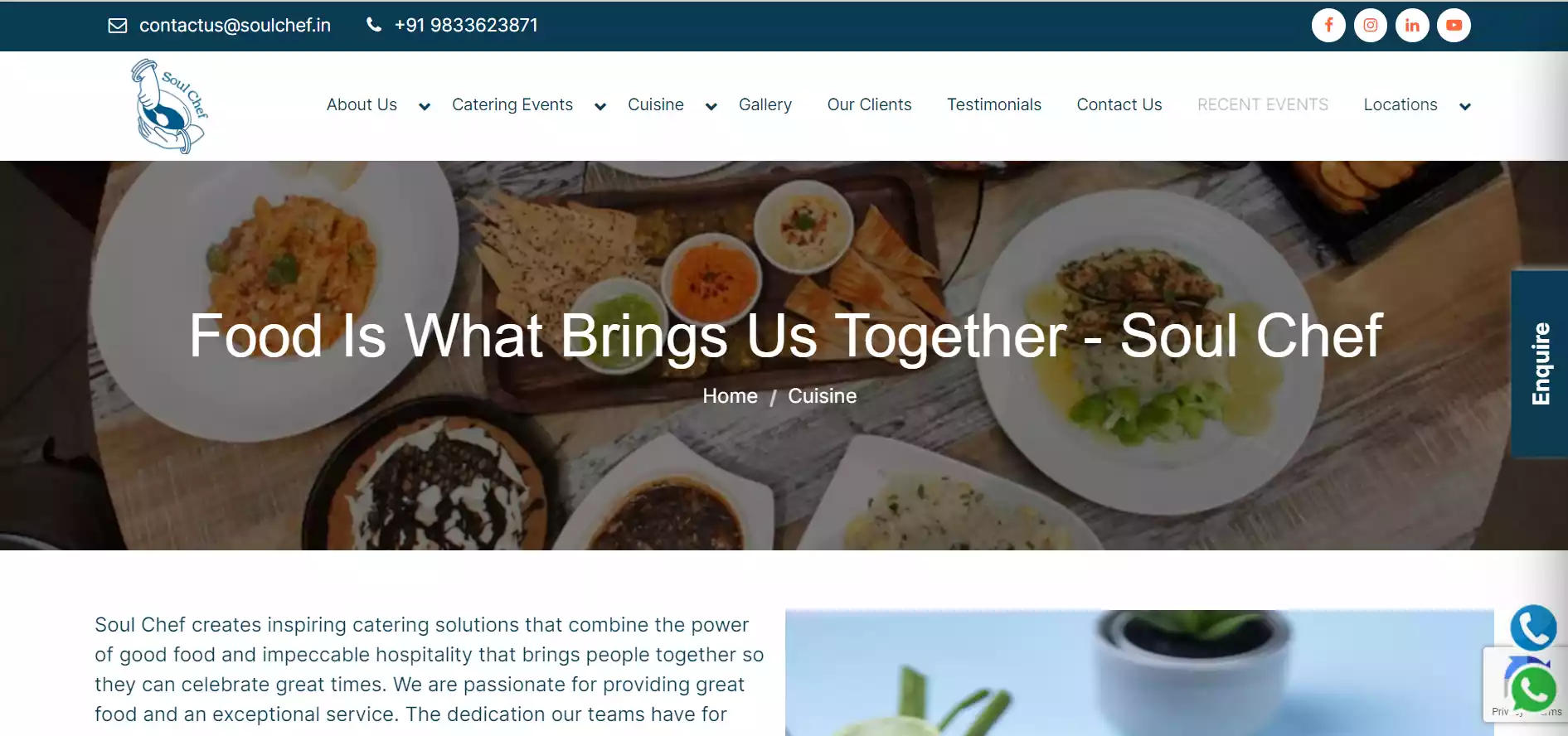Screen dimensions: 1568x736
Task: Open the floating WhatsApp chat icon
Action: click(x=1533, y=690)
